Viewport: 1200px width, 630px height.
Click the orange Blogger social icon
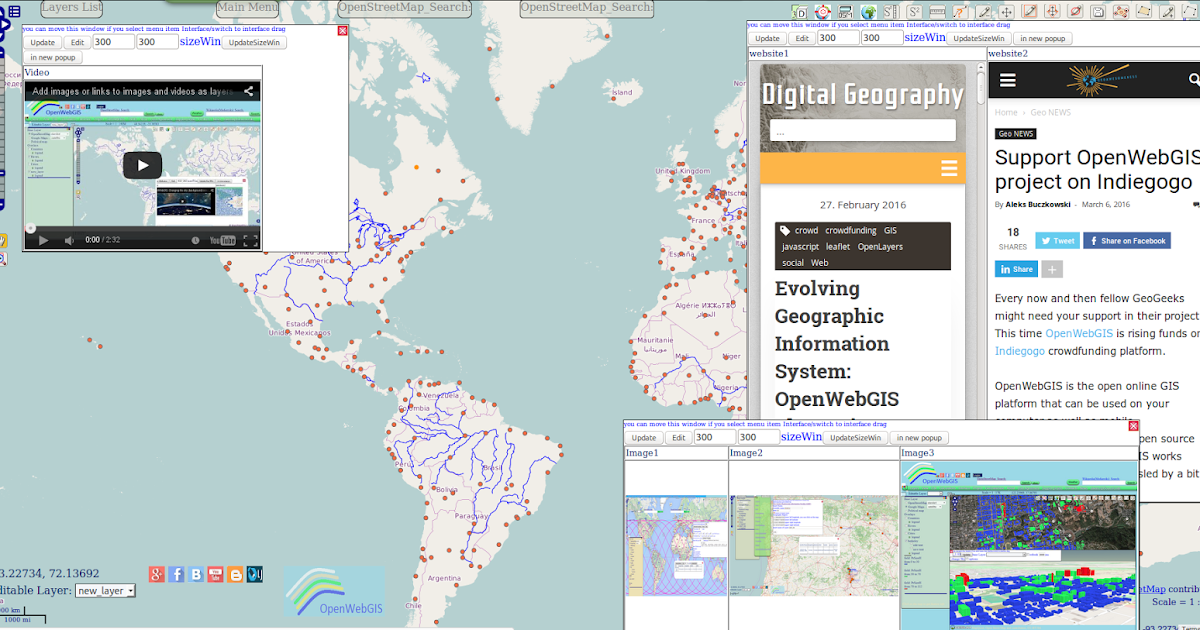pyautogui.click(x=235, y=574)
